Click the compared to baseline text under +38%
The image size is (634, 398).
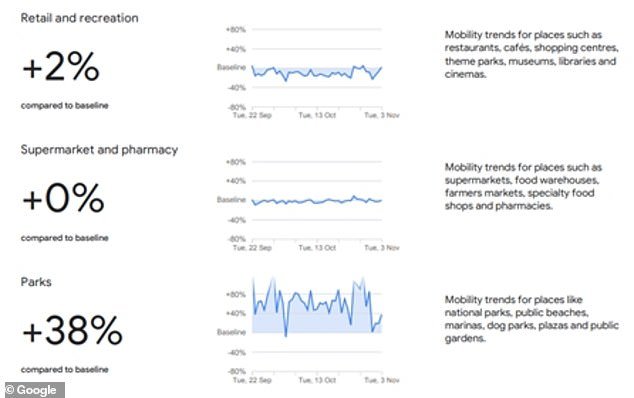(65, 370)
